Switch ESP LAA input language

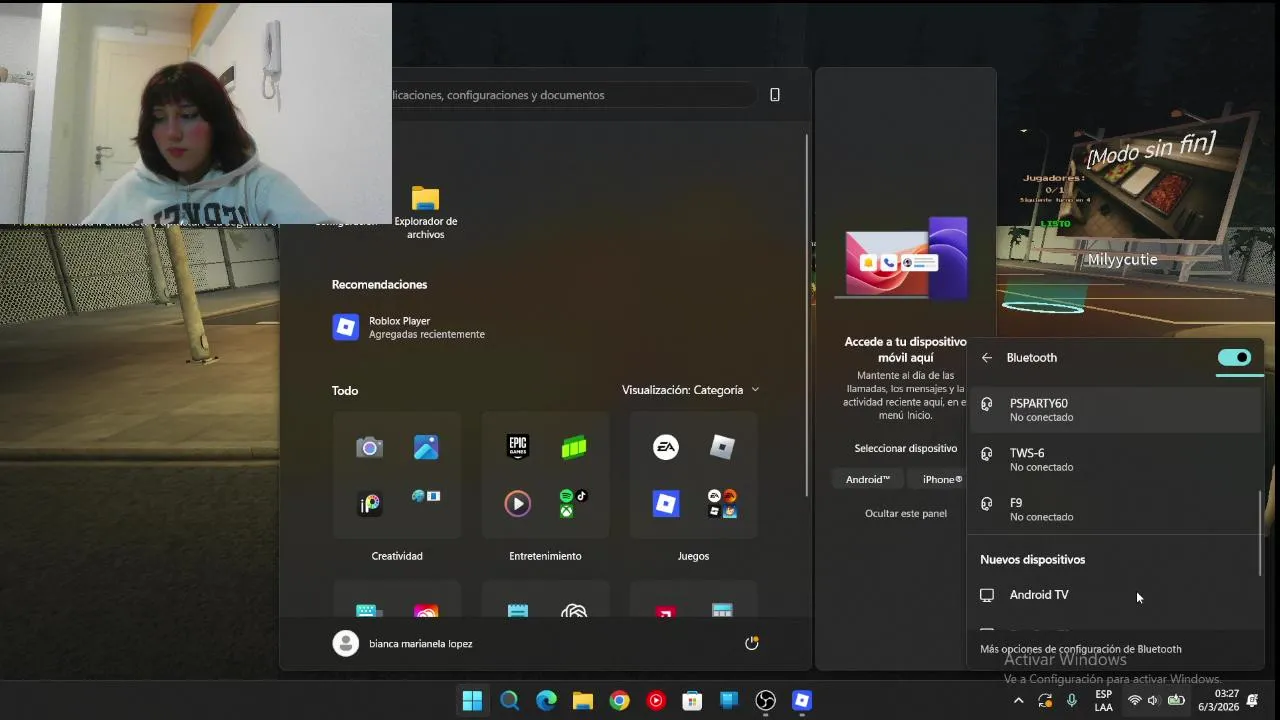pos(1104,701)
